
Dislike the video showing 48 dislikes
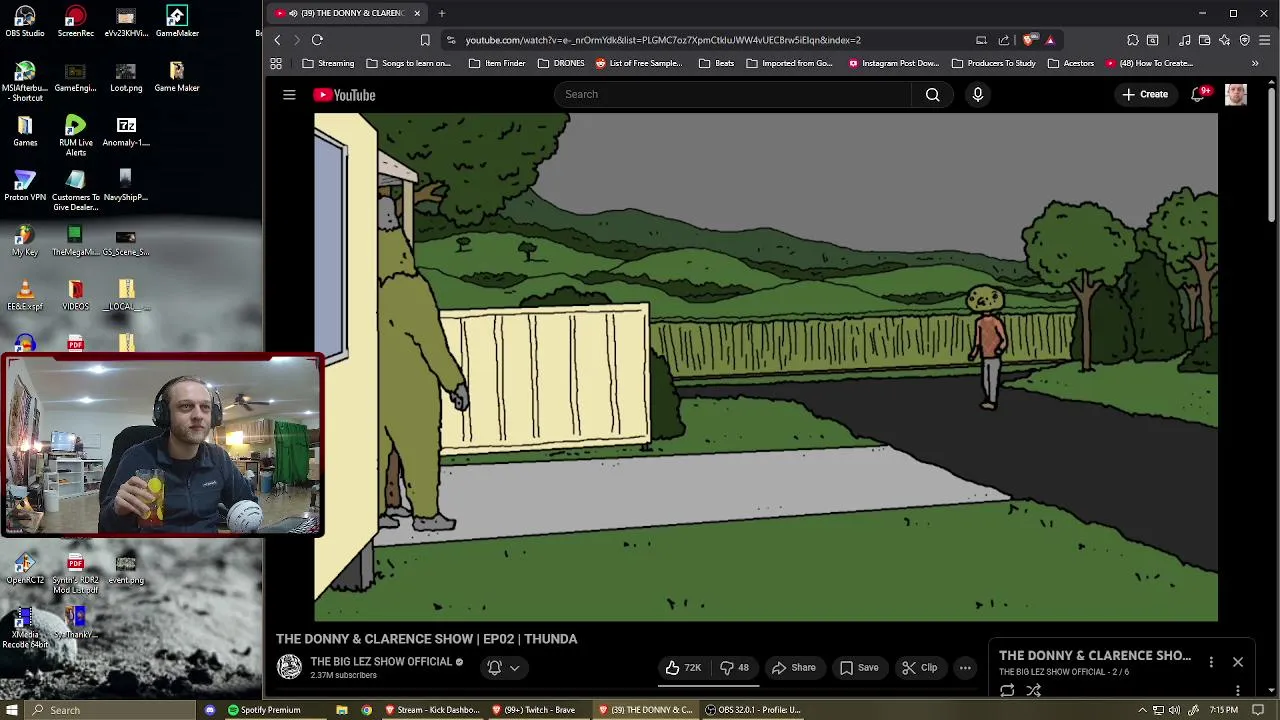735,667
